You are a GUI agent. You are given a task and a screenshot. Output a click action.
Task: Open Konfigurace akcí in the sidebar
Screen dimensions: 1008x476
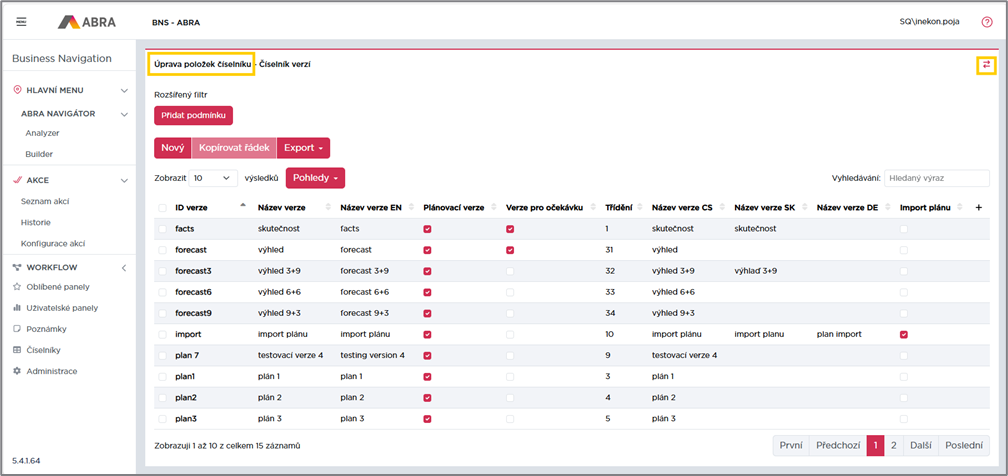click(53, 244)
